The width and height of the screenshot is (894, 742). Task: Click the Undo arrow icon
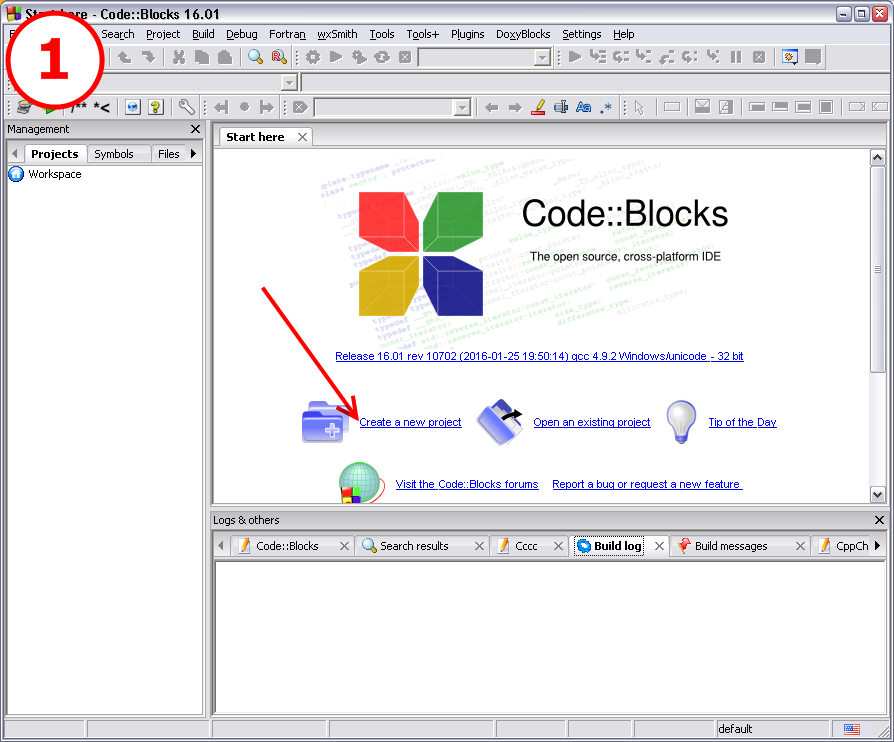(124, 57)
